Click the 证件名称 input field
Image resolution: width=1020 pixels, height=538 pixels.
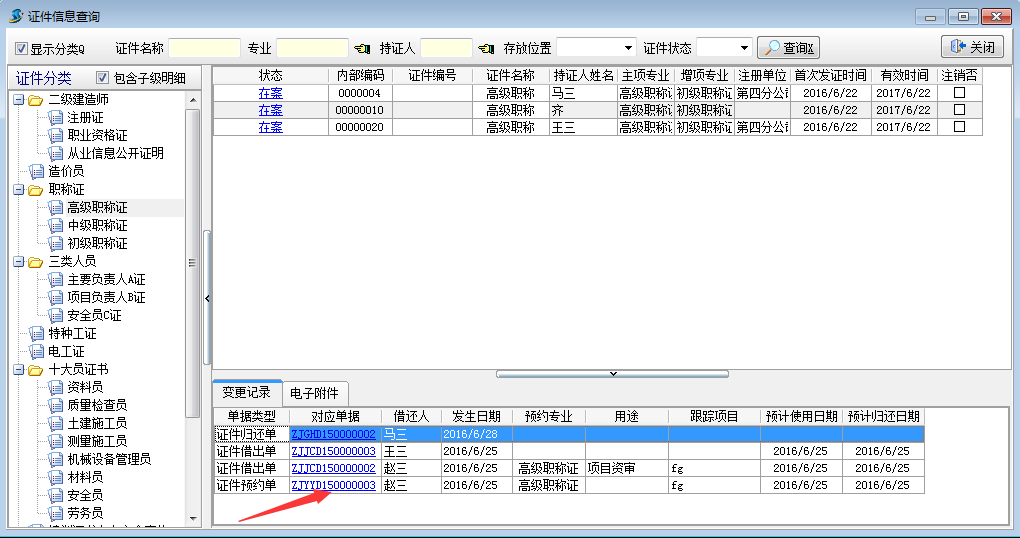[x=204, y=48]
